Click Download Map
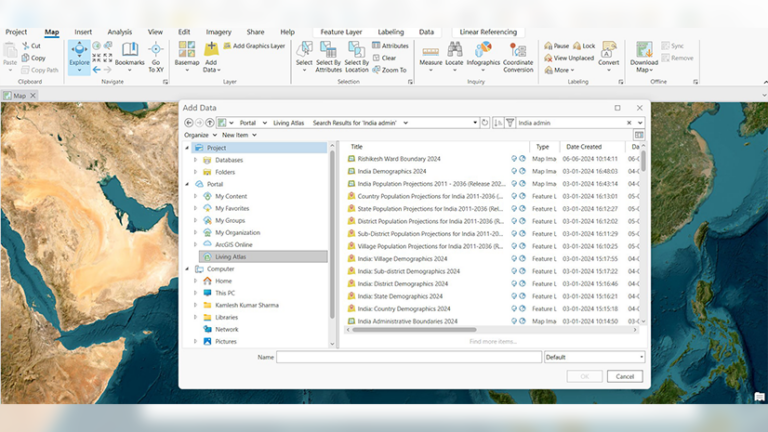Viewport: 768px width, 432px height. (644, 57)
